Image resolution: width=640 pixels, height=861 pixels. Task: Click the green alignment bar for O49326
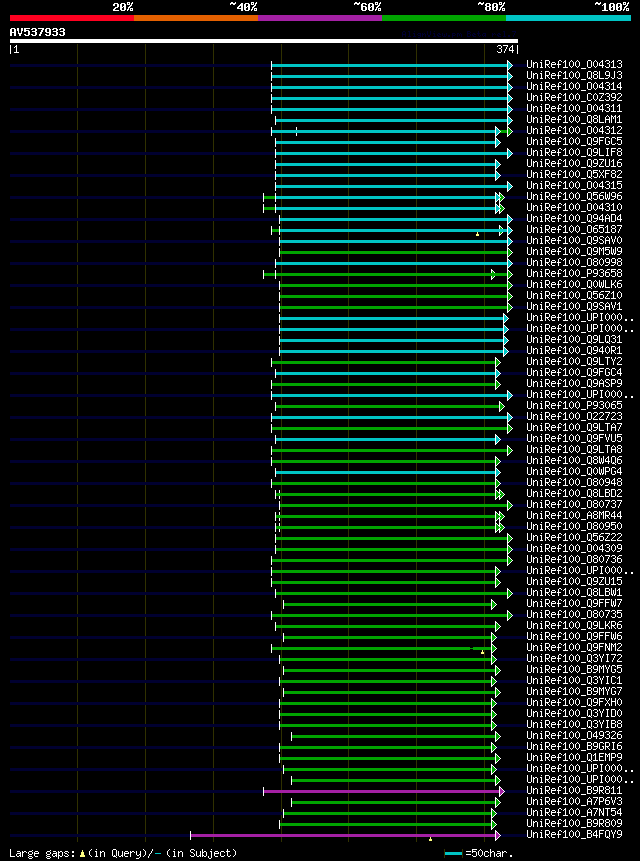pyautogui.click(x=394, y=736)
